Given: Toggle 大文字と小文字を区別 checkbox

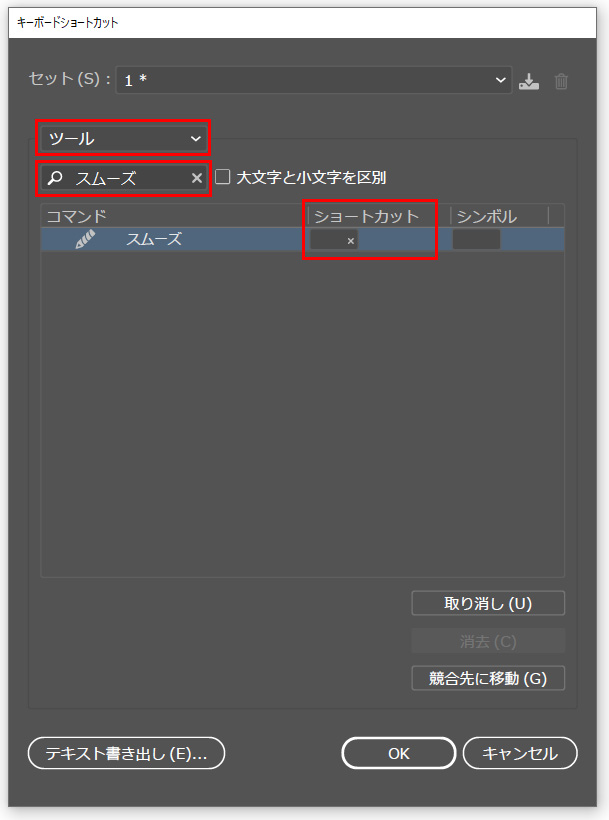Looking at the screenshot, I should tap(223, 177).
